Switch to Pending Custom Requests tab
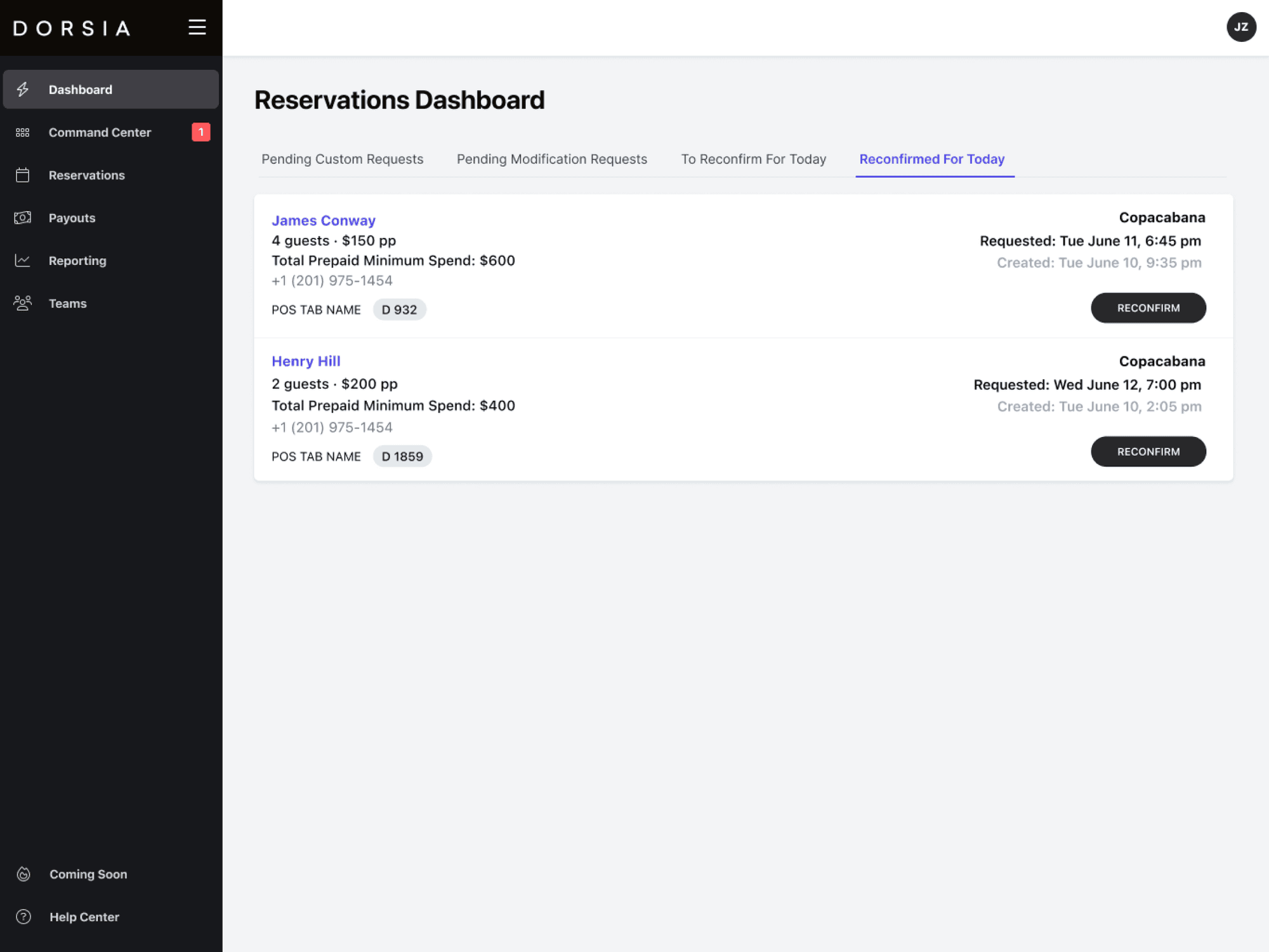Screen dimensions: 1269x952 click(342, 159)
